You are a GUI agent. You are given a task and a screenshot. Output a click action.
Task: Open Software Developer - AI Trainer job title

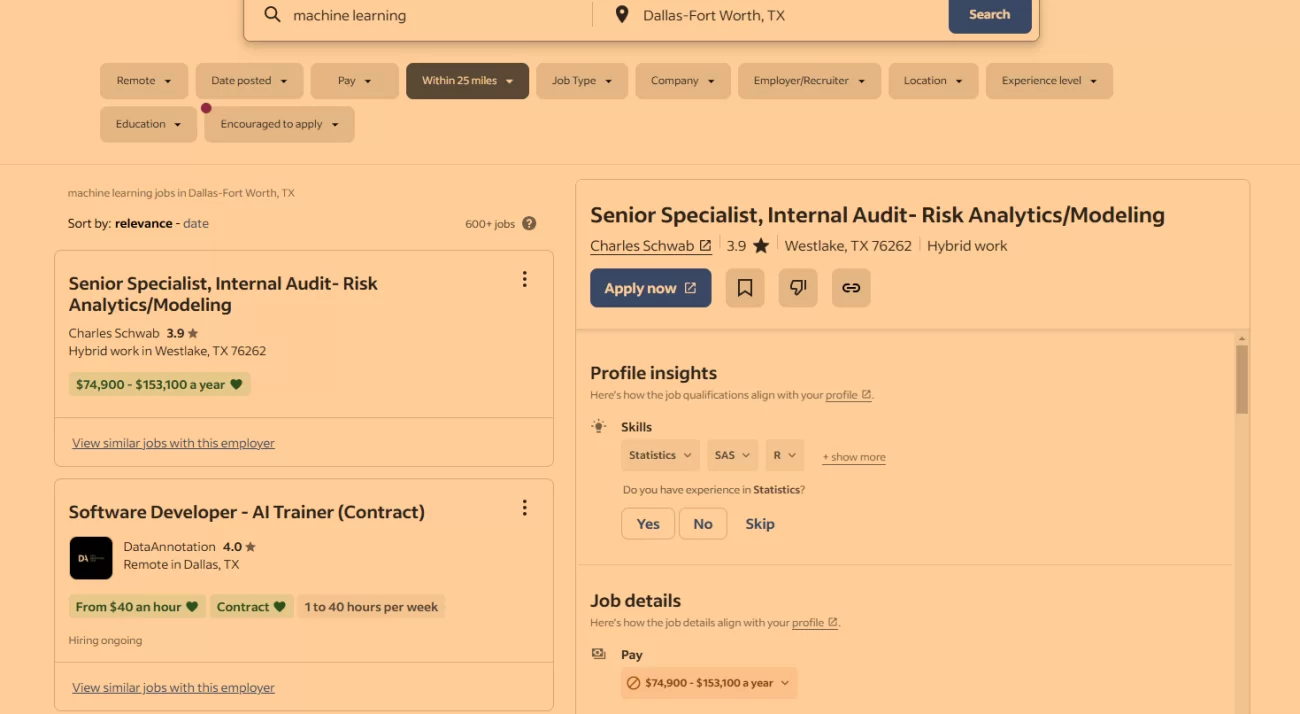pyautogui.click(x=247, y=512)
